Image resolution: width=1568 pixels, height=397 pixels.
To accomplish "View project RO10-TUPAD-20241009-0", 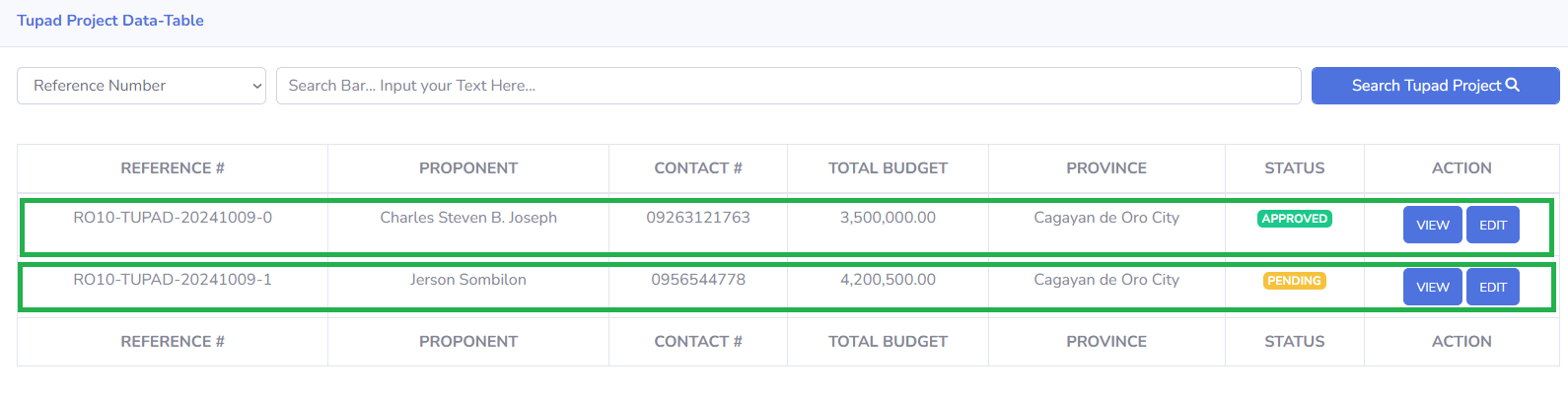I will (x=1432, y=225).
